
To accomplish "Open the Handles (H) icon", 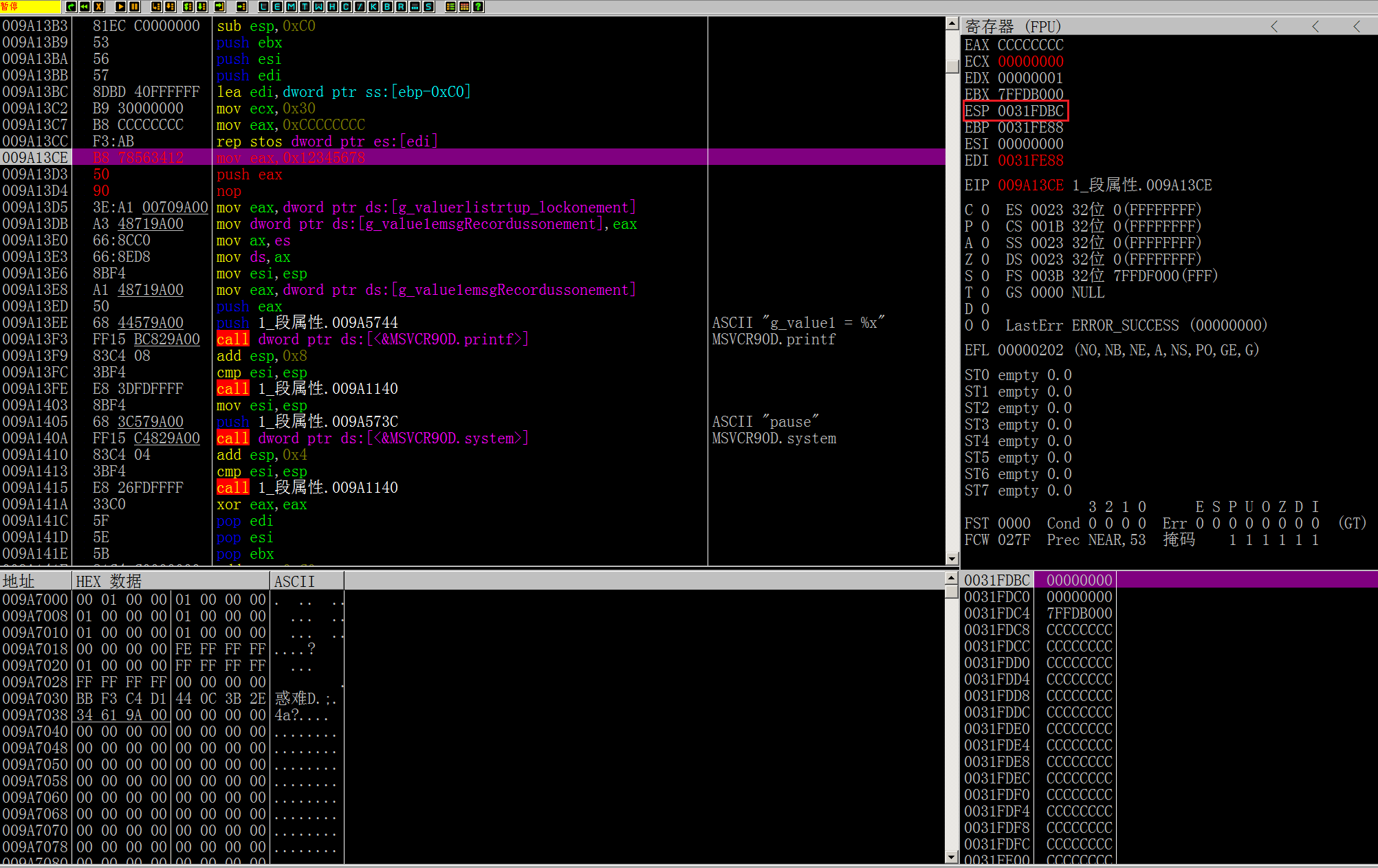I will 333,7.
